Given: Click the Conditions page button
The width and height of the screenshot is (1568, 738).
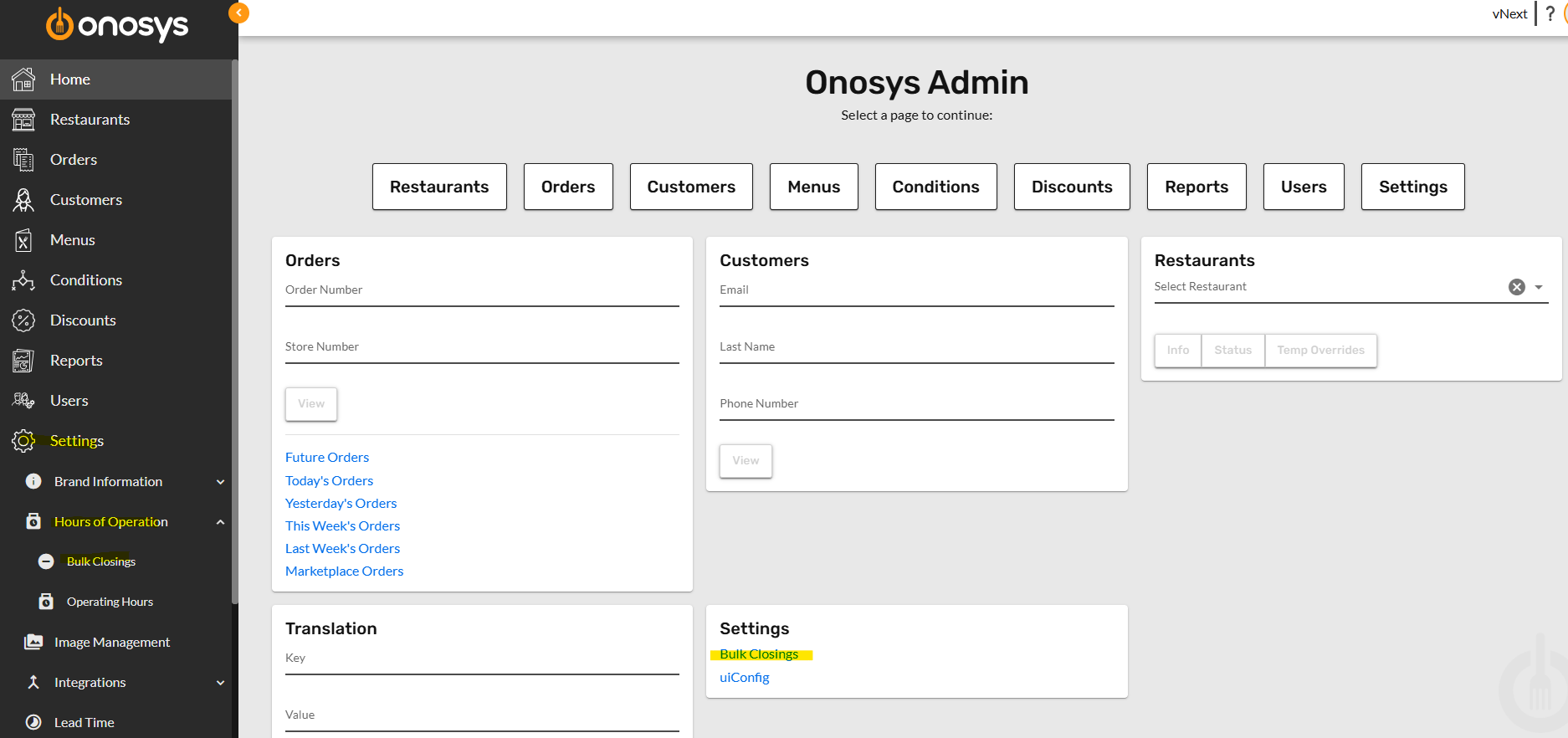Looking at the screenshot, I should tap(935, 187).
